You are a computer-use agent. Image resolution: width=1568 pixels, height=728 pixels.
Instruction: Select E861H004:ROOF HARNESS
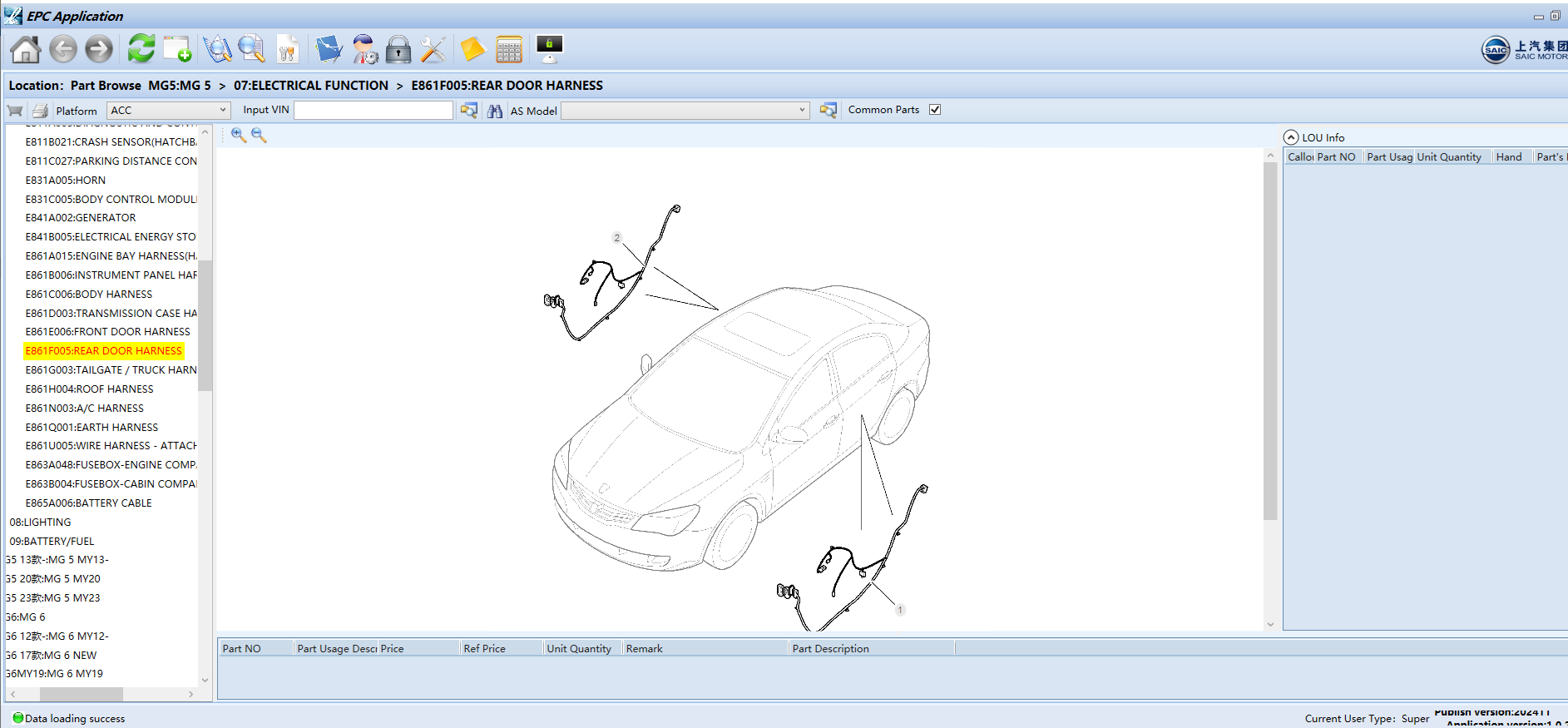90,389
